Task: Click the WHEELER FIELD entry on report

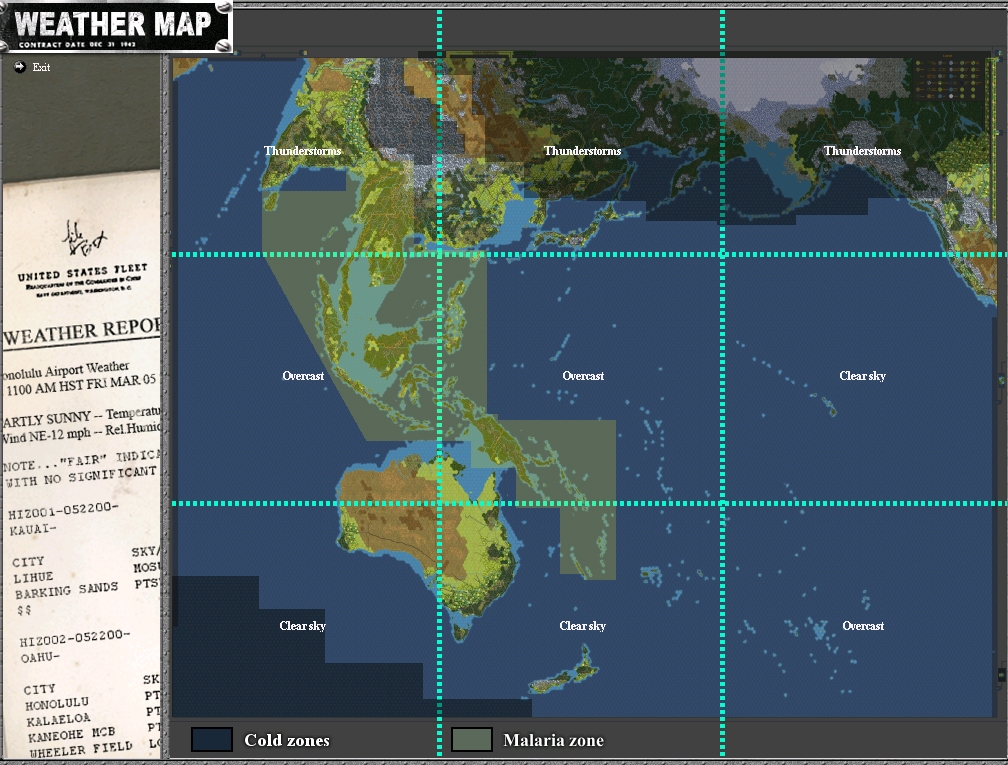Action: (80, 750)
